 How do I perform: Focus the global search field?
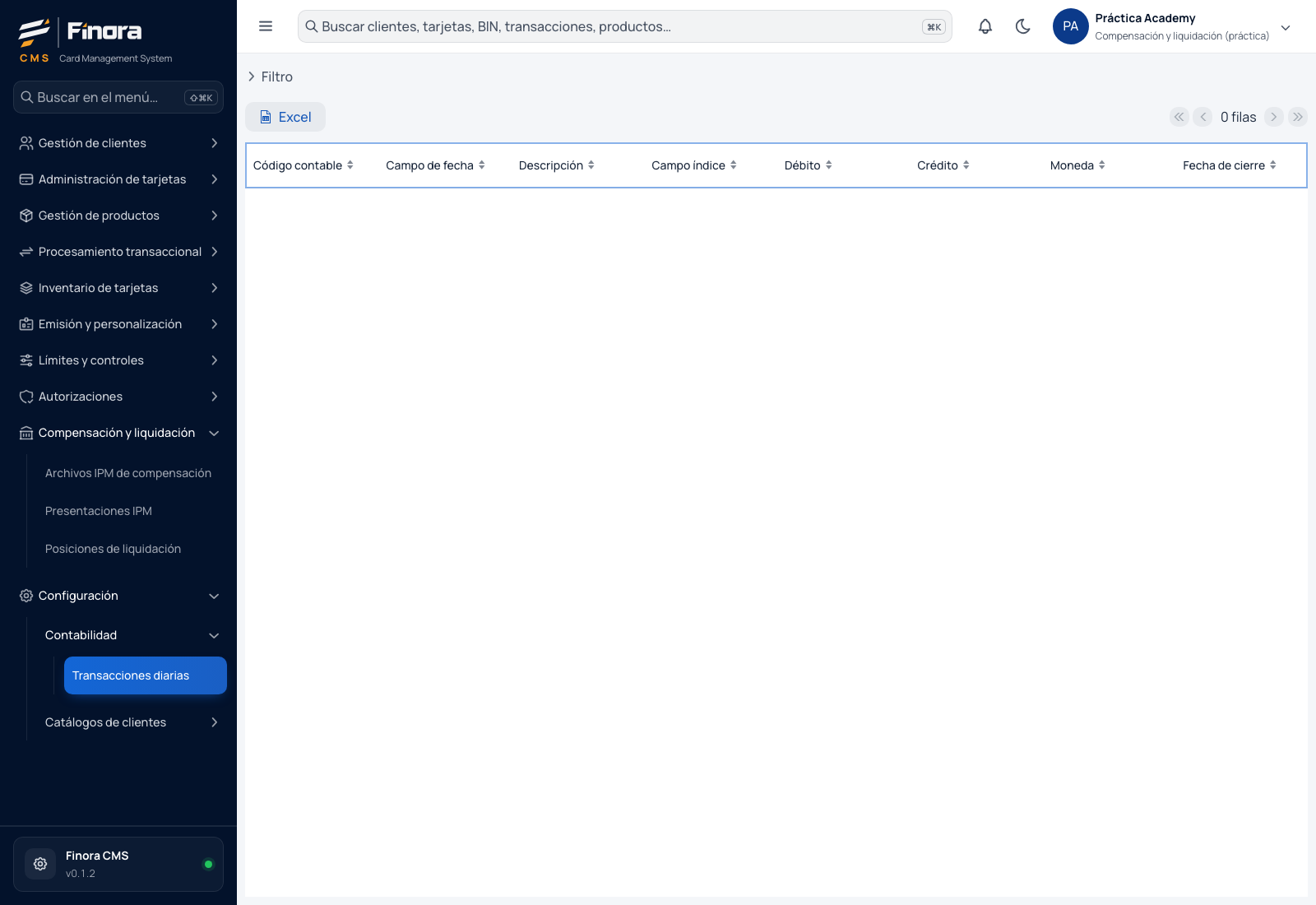tap(625, 26)
